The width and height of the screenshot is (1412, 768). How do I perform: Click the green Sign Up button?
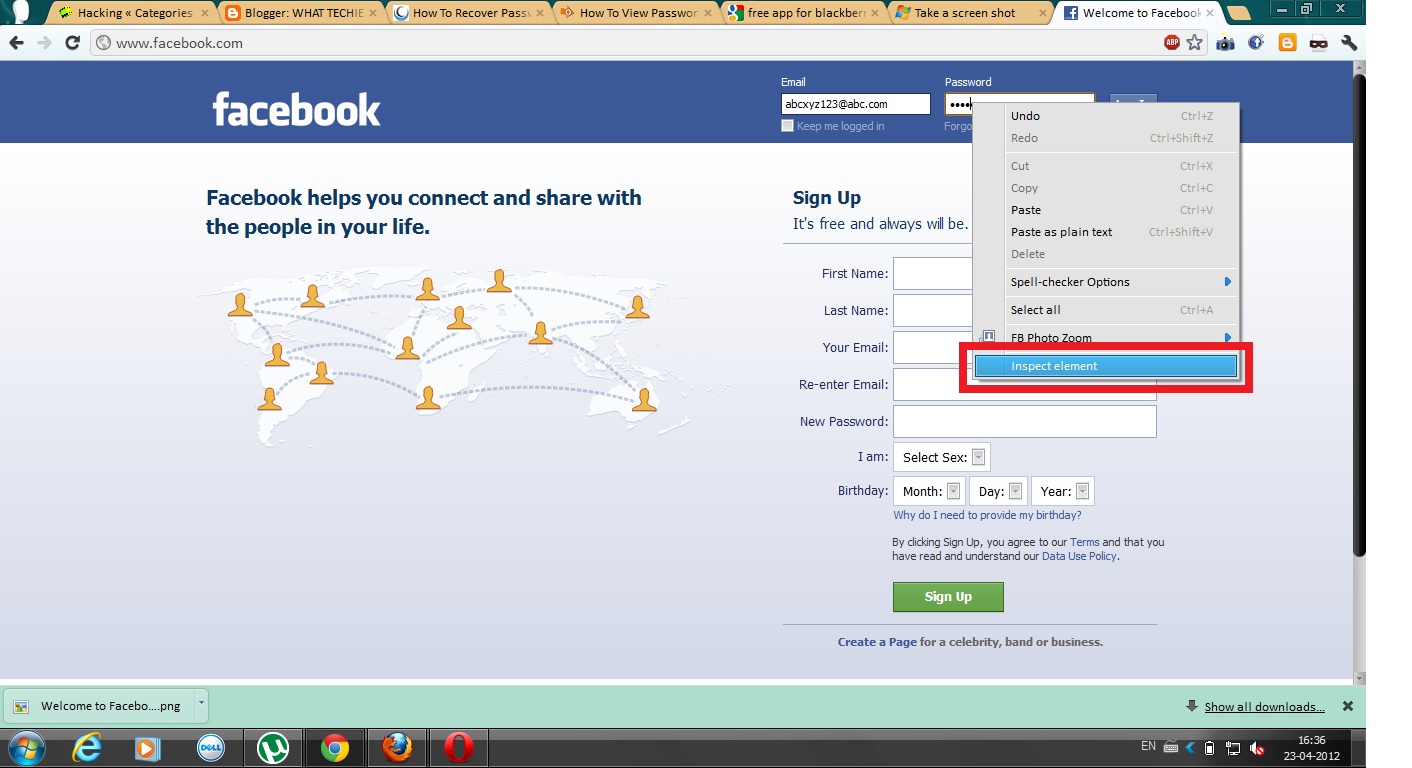click(x=948, y=597)
